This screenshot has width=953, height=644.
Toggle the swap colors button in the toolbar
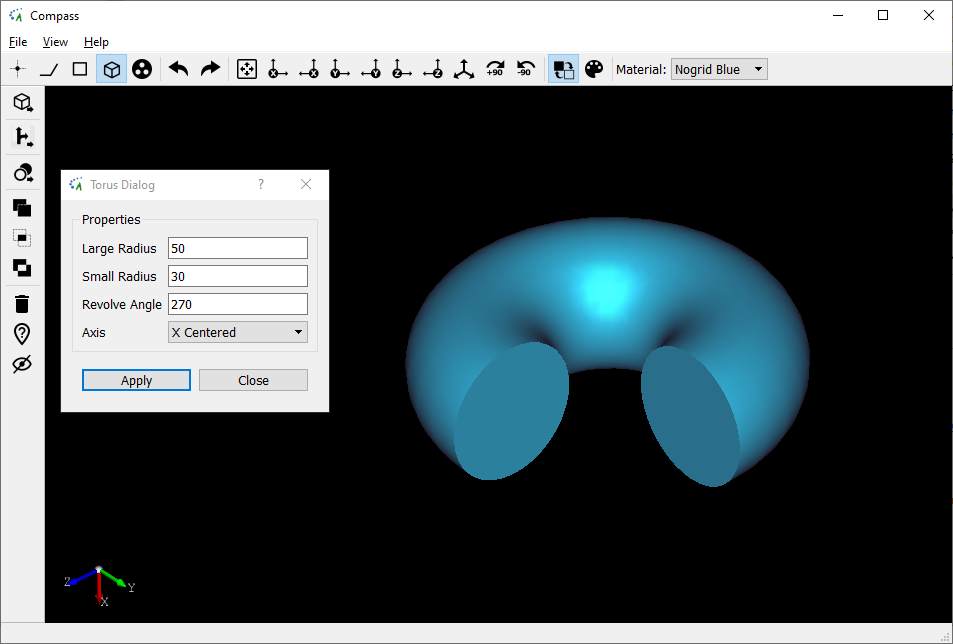pyautogui.click(x=563, y=69)
